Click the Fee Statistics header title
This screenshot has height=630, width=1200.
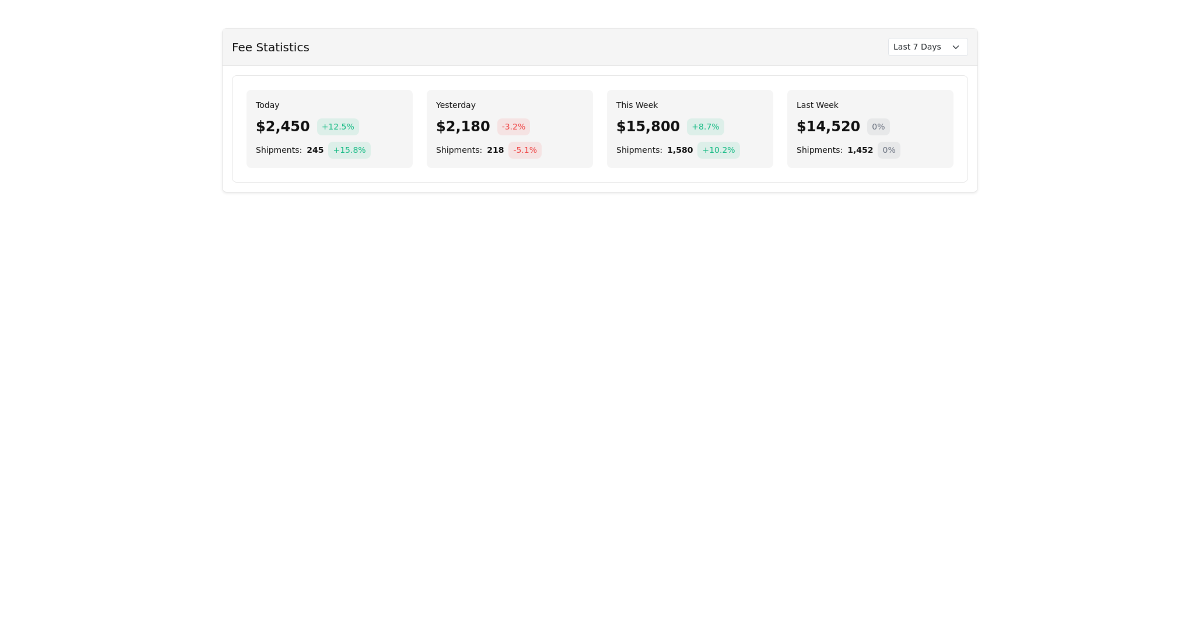click(x=270, y=47)
